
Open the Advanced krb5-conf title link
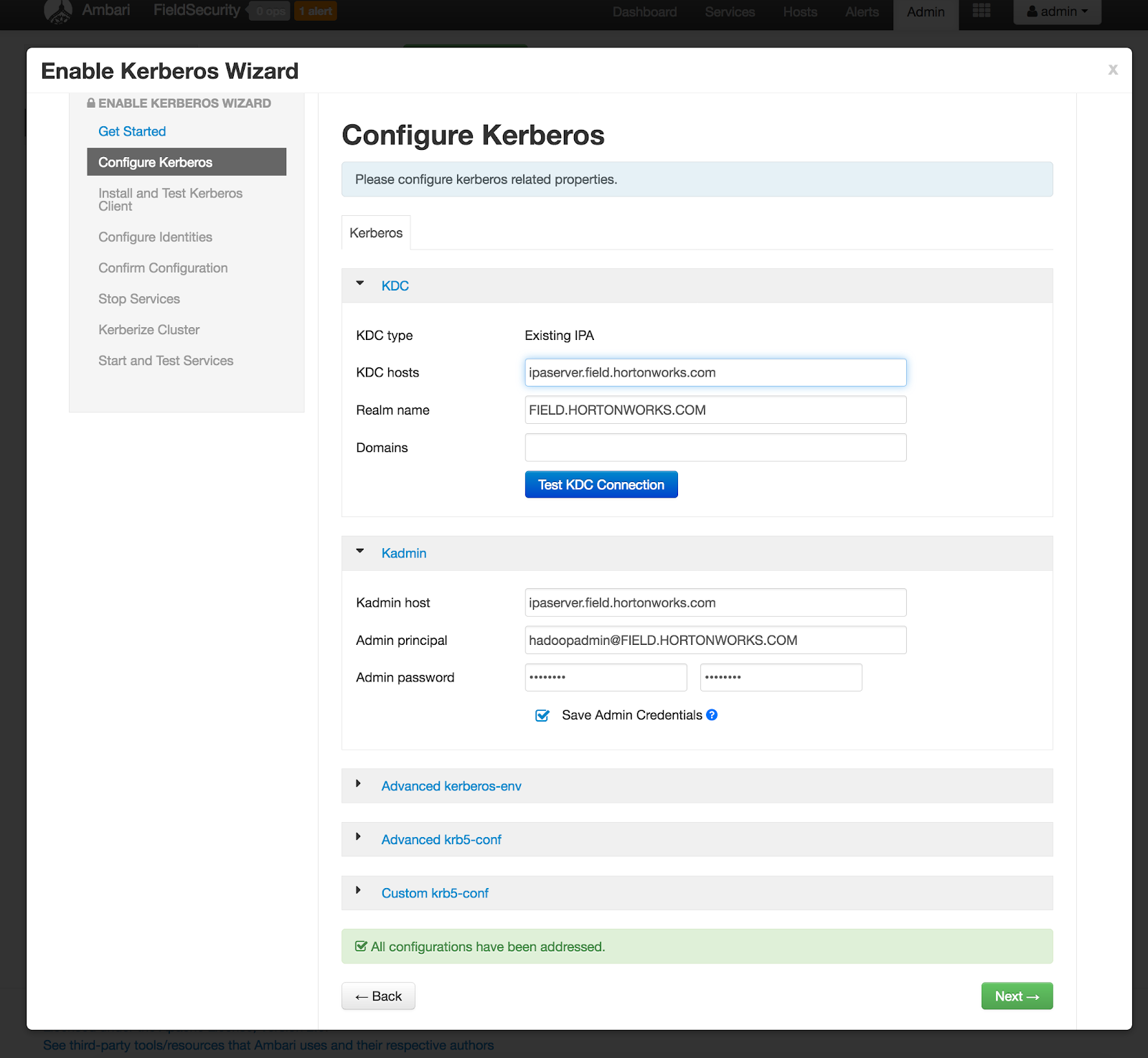tap(441, 839)
